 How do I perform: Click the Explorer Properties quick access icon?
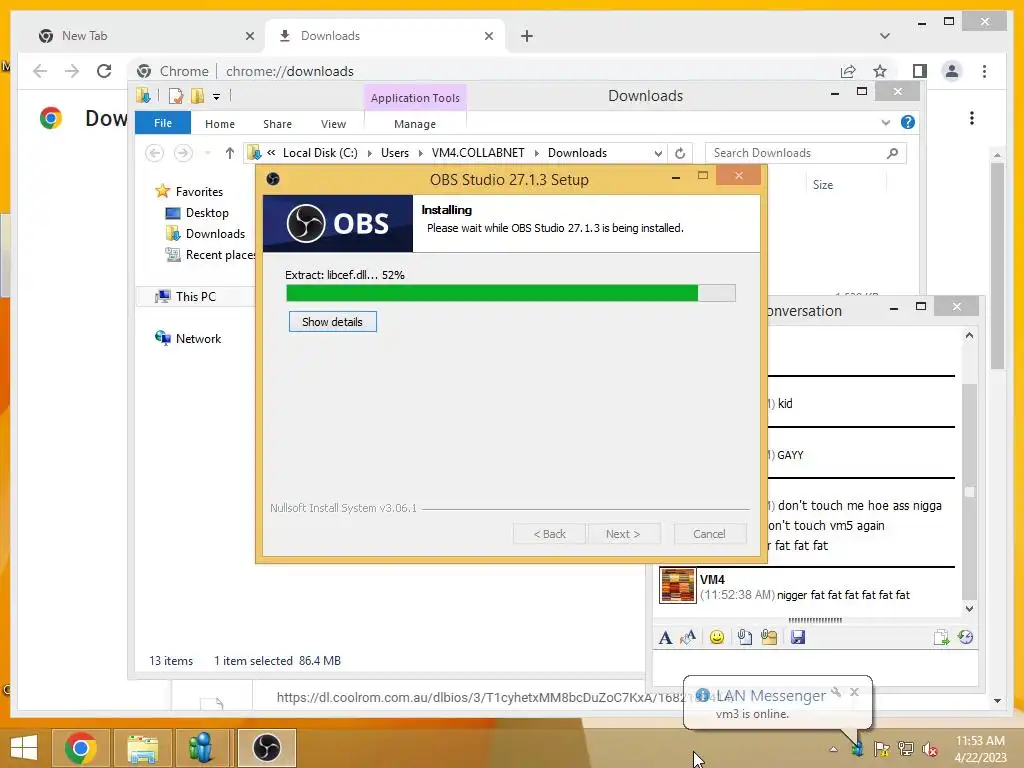[176, 97]
